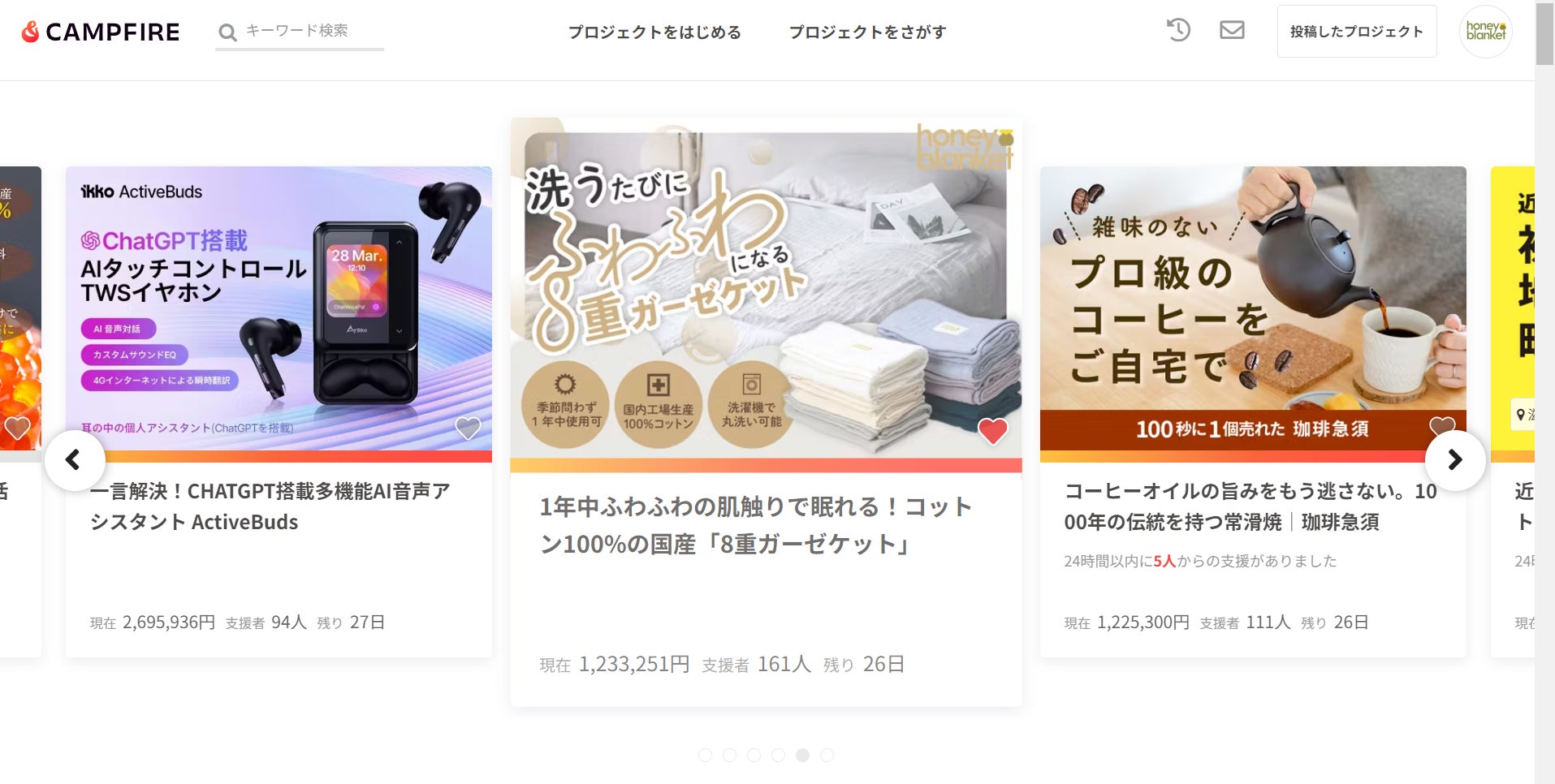Click the search magnifier icon
Viewport: 1555px width, 784px height.
point(227,32)
